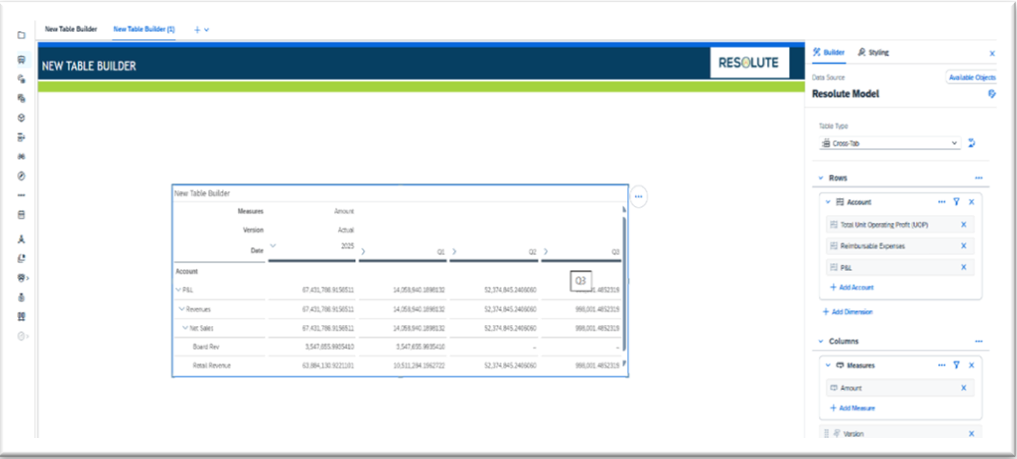Screen dimensions: 1017x459
Task: Click Add Account link
Action: [852, 287]
